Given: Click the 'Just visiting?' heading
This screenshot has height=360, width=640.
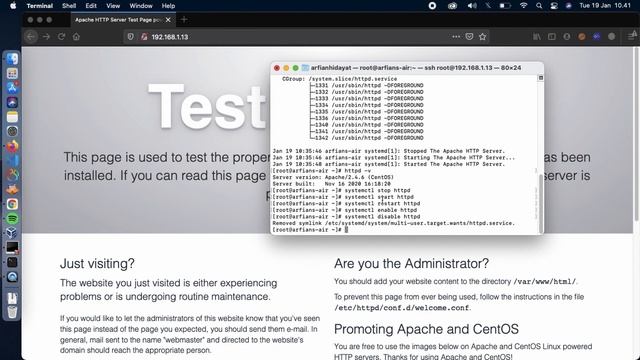Looking at the screenshot, I should [97, 264].
